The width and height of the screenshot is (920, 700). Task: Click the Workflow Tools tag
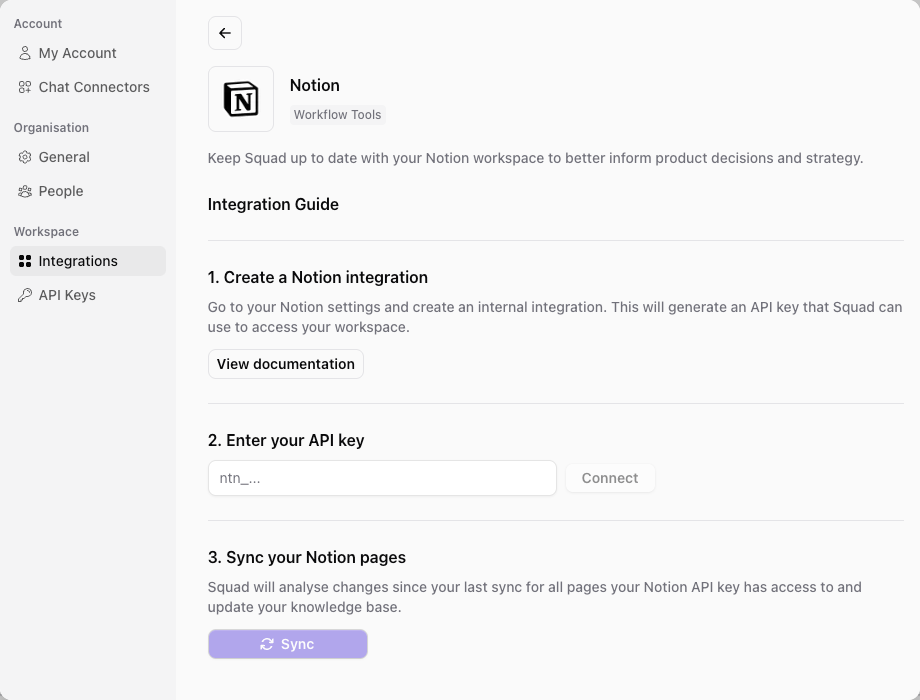tap(337, 114)
